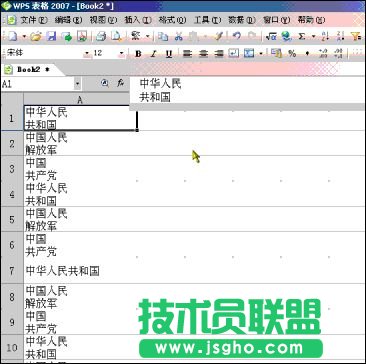Image resolution: width=366 pixels, height=364 pixels.
Task: Toggle Underline formatting
Action: (x=169, y=54)
